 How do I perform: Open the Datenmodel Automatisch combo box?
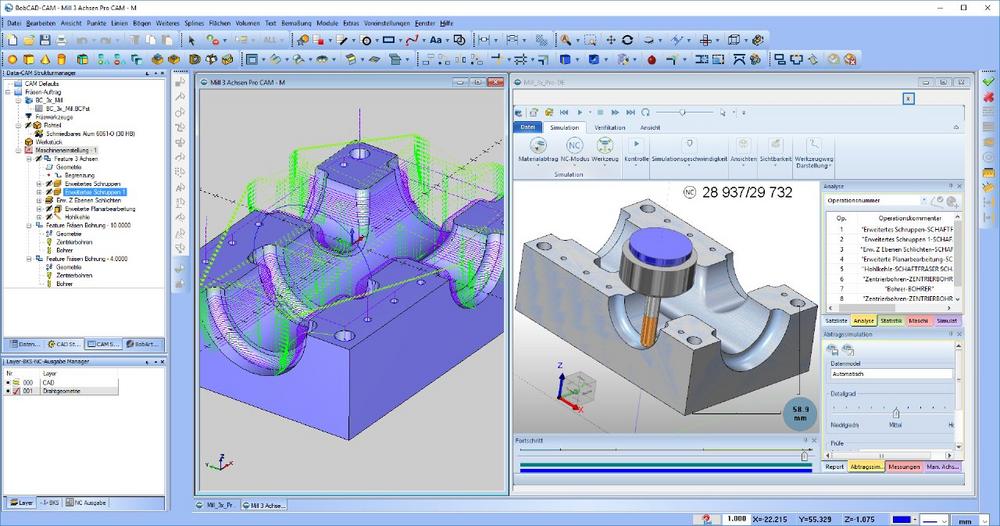pos(891,374)
